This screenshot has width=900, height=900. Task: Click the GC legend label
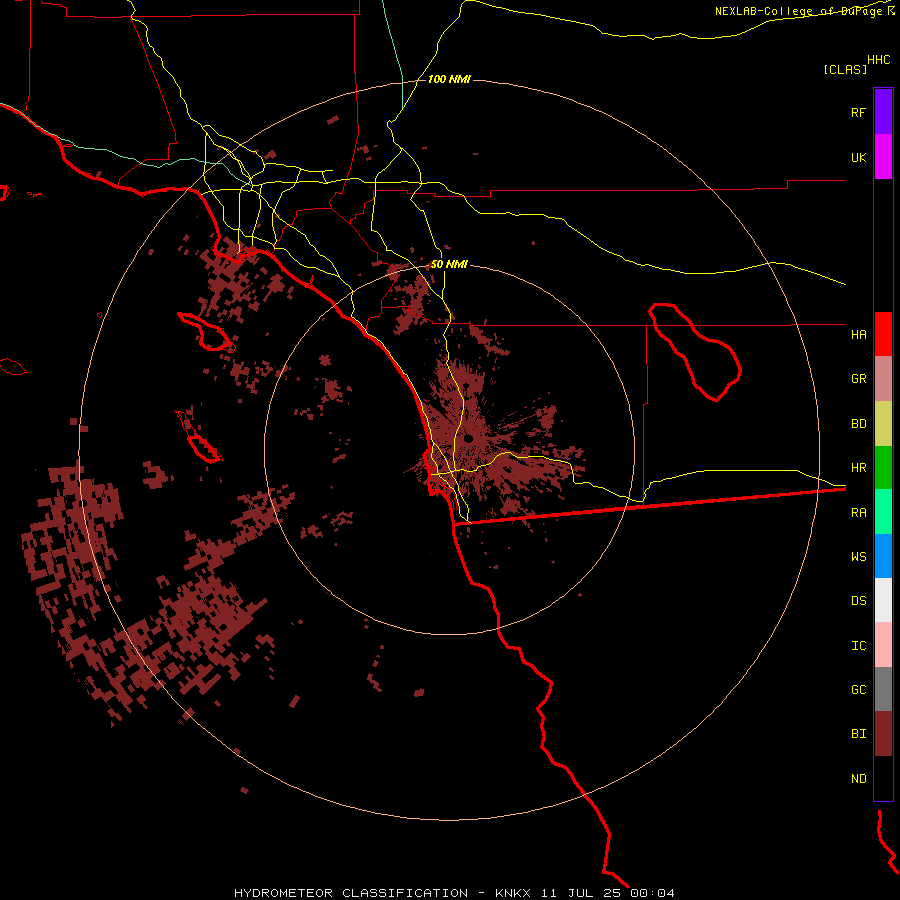pyautogui.click(x=858, y=689)
